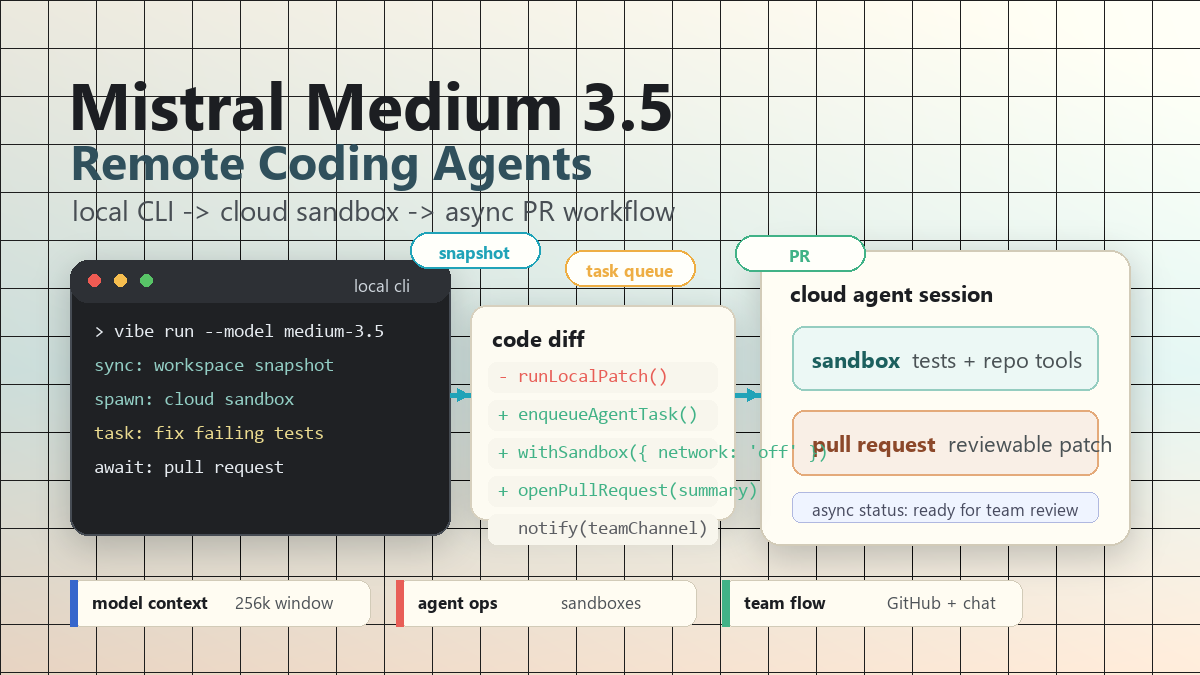
Task: Click the team flow GitHub + chat chip
Action: point(872,603)
